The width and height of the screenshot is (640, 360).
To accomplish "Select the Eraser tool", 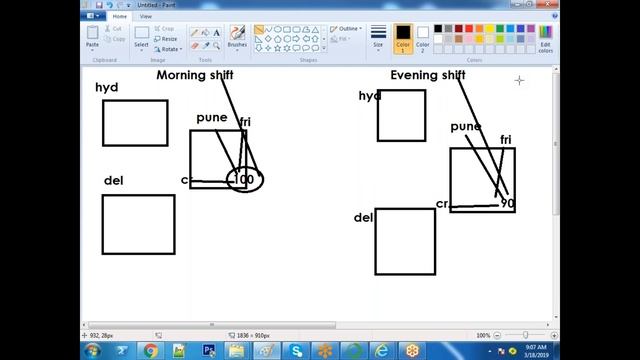I will 195,45.
